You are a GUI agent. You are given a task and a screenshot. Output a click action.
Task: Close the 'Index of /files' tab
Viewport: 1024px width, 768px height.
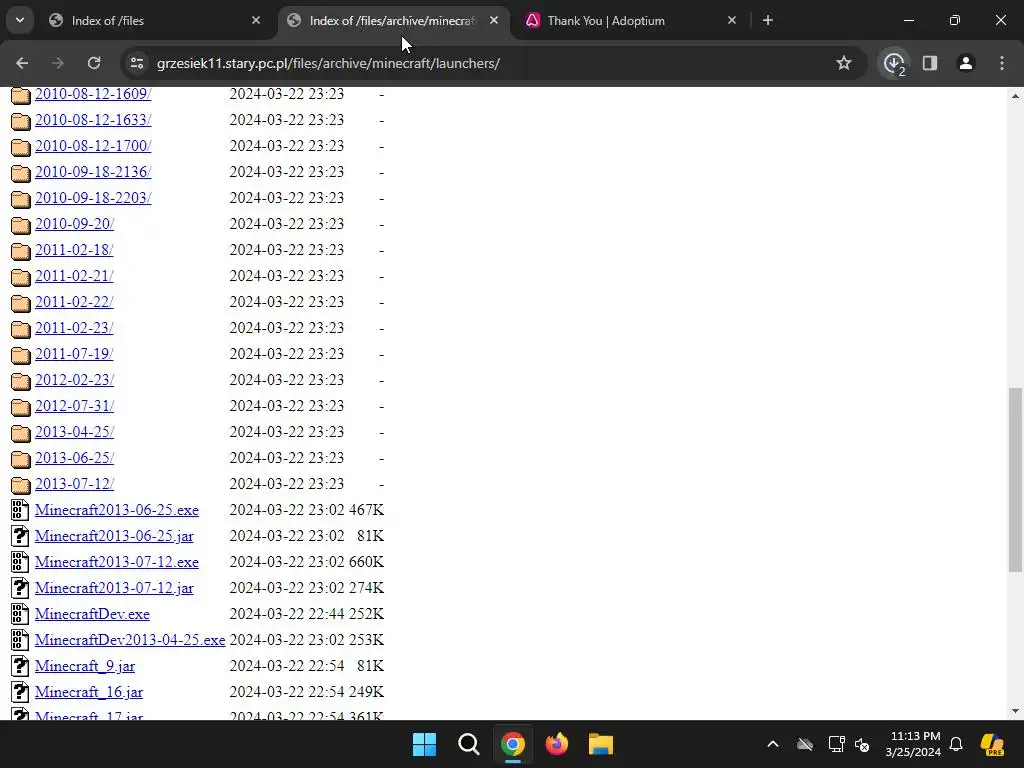tap(256, 20)
